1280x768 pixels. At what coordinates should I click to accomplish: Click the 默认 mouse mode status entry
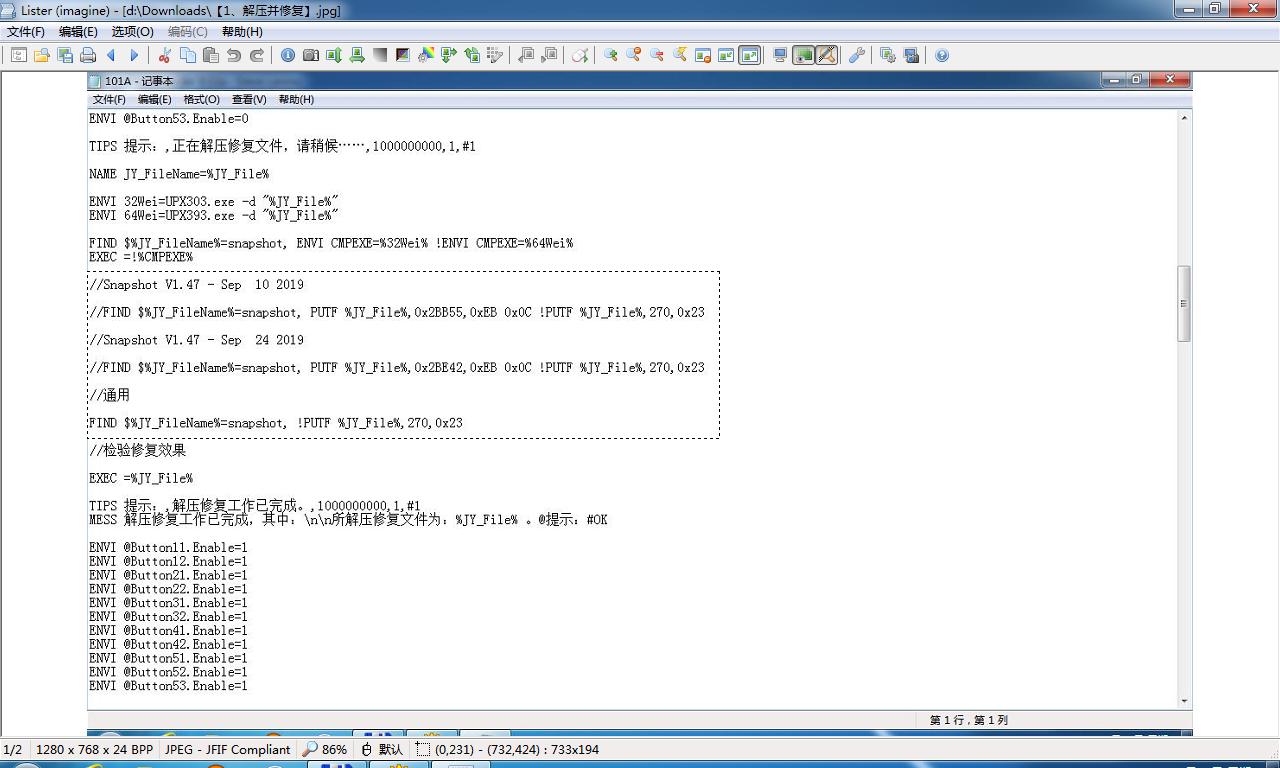[x=382, y=749]
